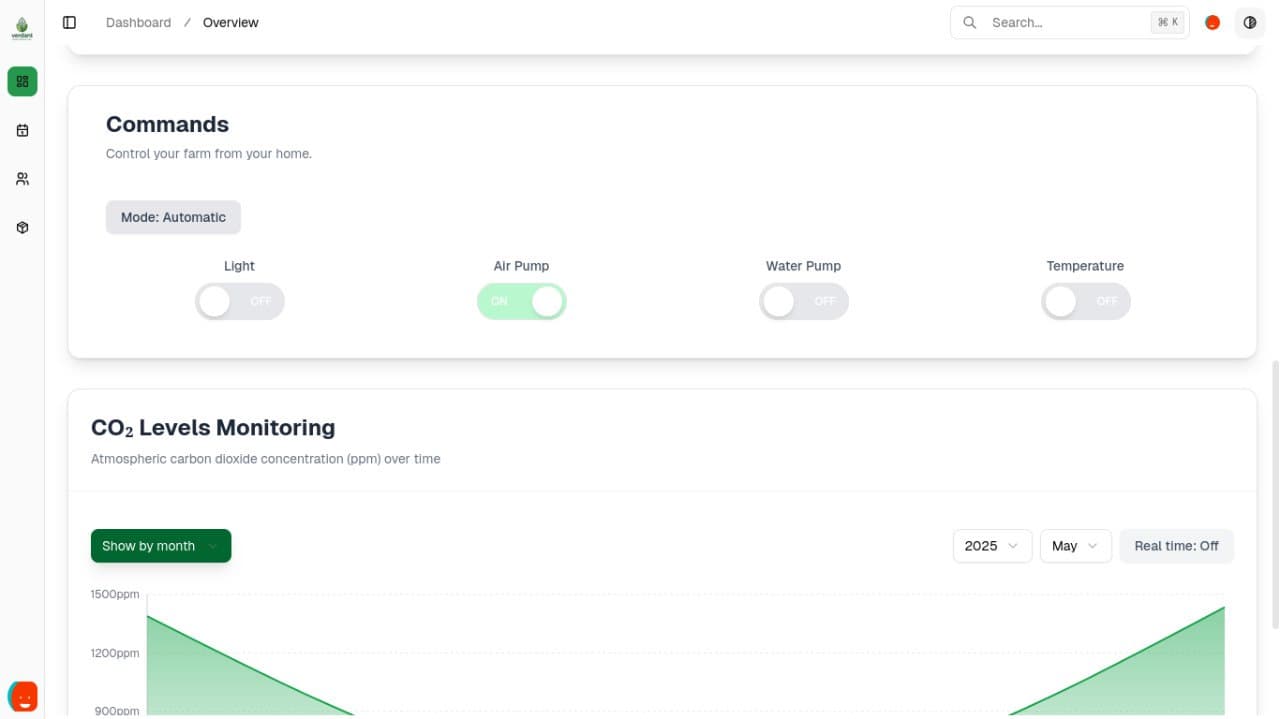
Task: Click the 'Real time: Off' button
Action: 1176,546
